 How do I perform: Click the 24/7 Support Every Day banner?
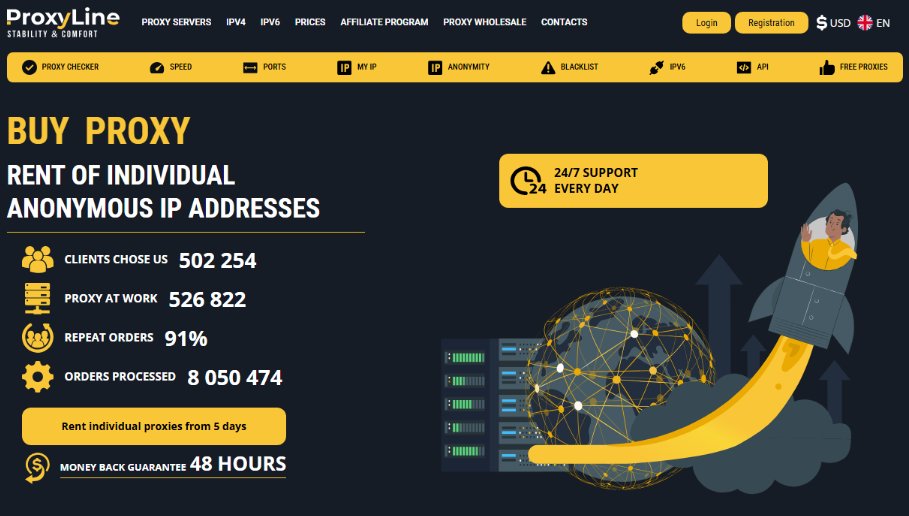click(x=633, y=181)
